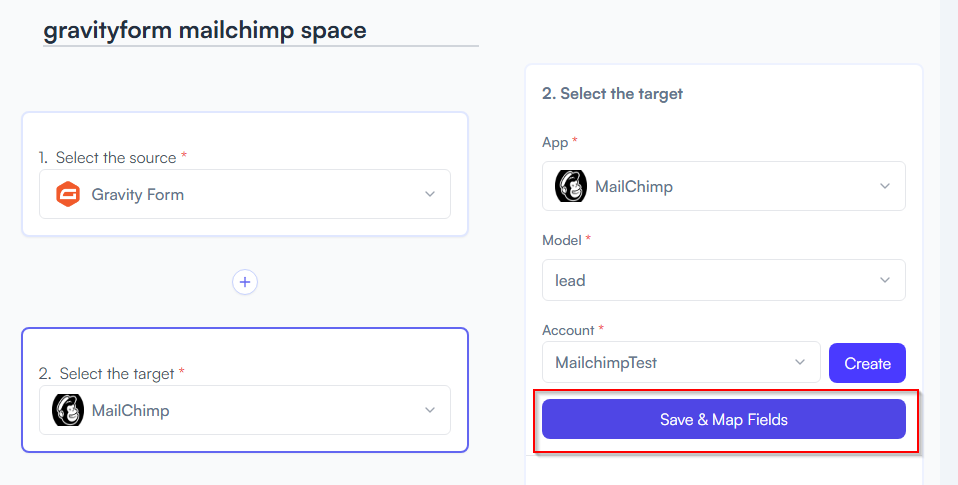Click the MailChimp monkey icon in App field
The height and width of the screenshot is (485, 958).
[x=571, y=186]
